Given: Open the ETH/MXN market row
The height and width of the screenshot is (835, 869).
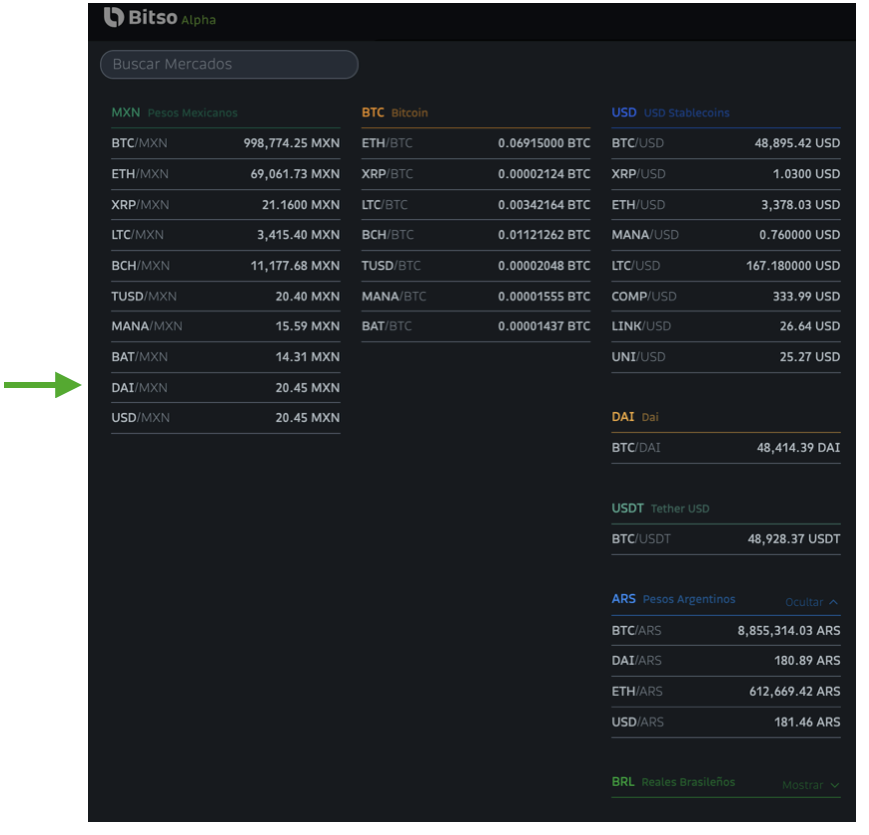Looking at the screenshot, I should coord(228,176).
